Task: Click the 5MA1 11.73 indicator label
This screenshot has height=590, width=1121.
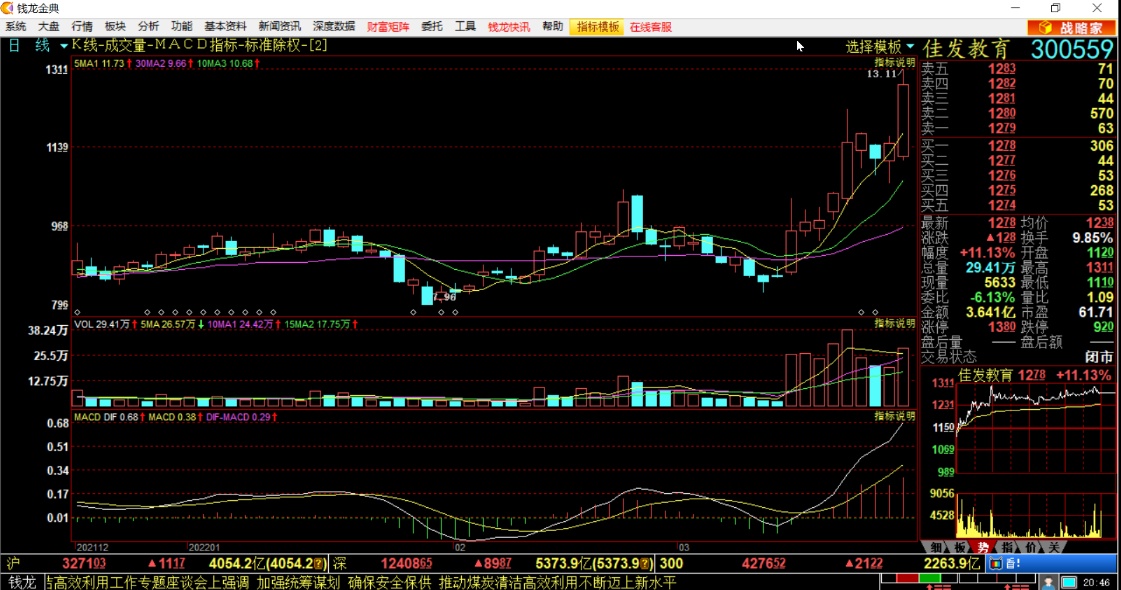Action: click(x=99, y=64)
